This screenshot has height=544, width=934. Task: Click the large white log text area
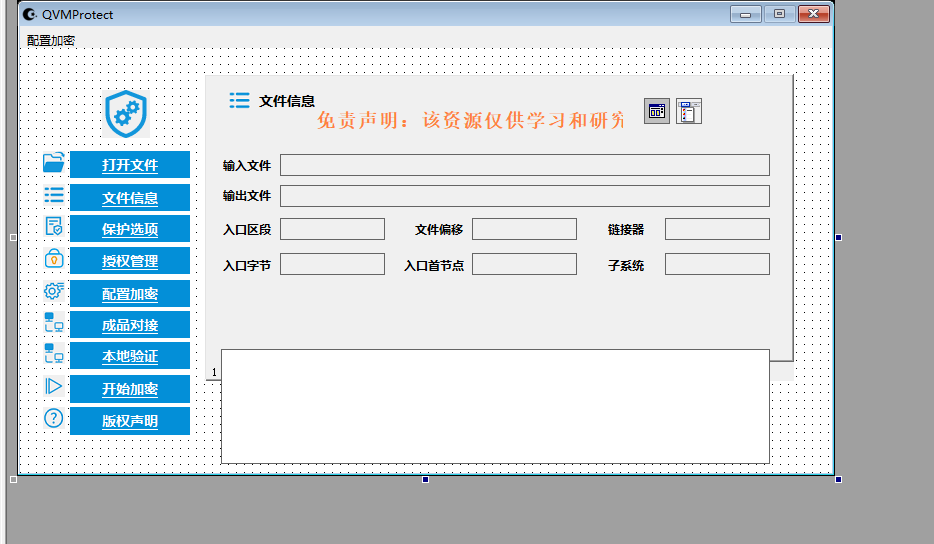495,406
